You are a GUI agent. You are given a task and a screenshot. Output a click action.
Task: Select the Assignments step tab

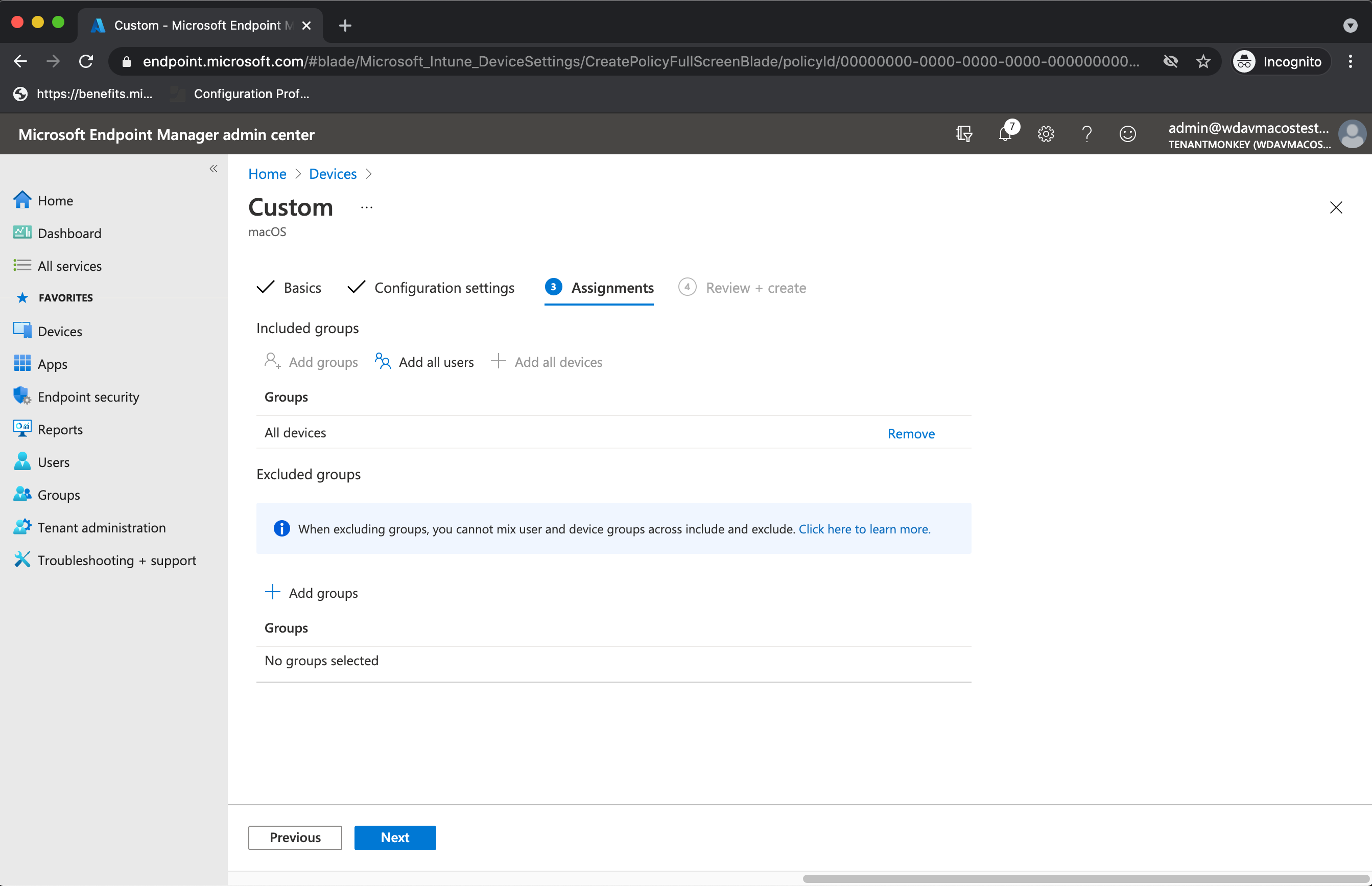click(599, 287)
